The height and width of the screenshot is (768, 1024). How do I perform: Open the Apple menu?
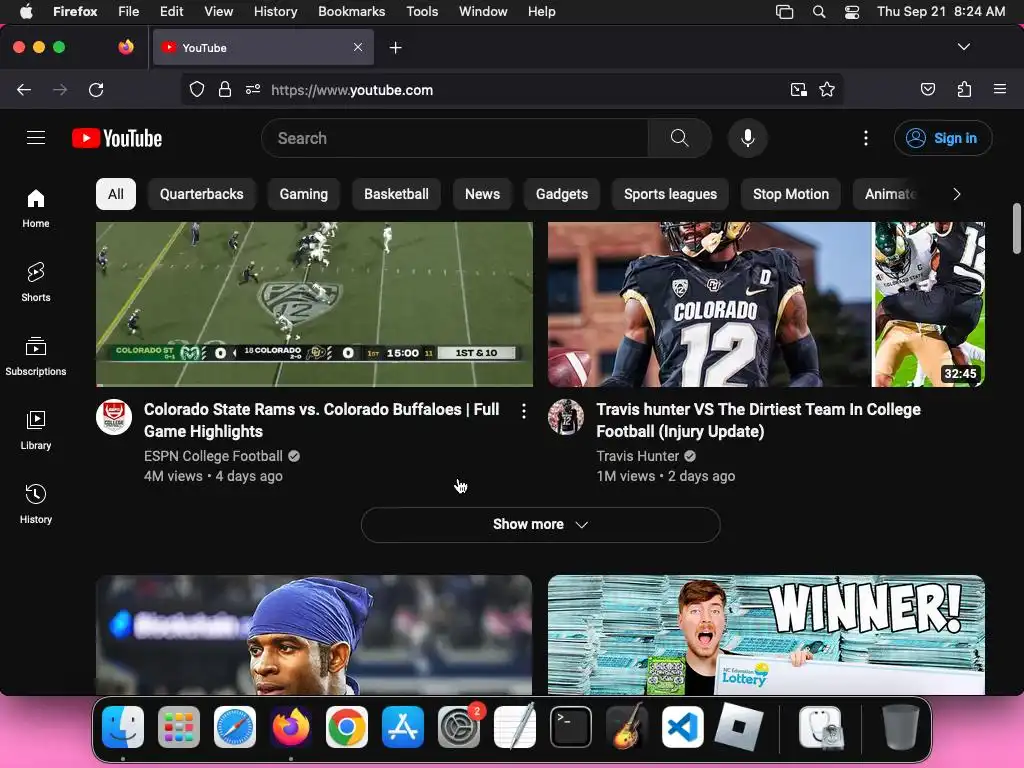tap(26, 12)
